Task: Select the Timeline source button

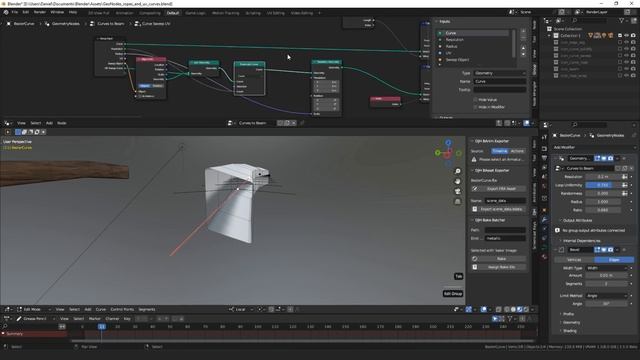Action: click(x=500, y=151)
